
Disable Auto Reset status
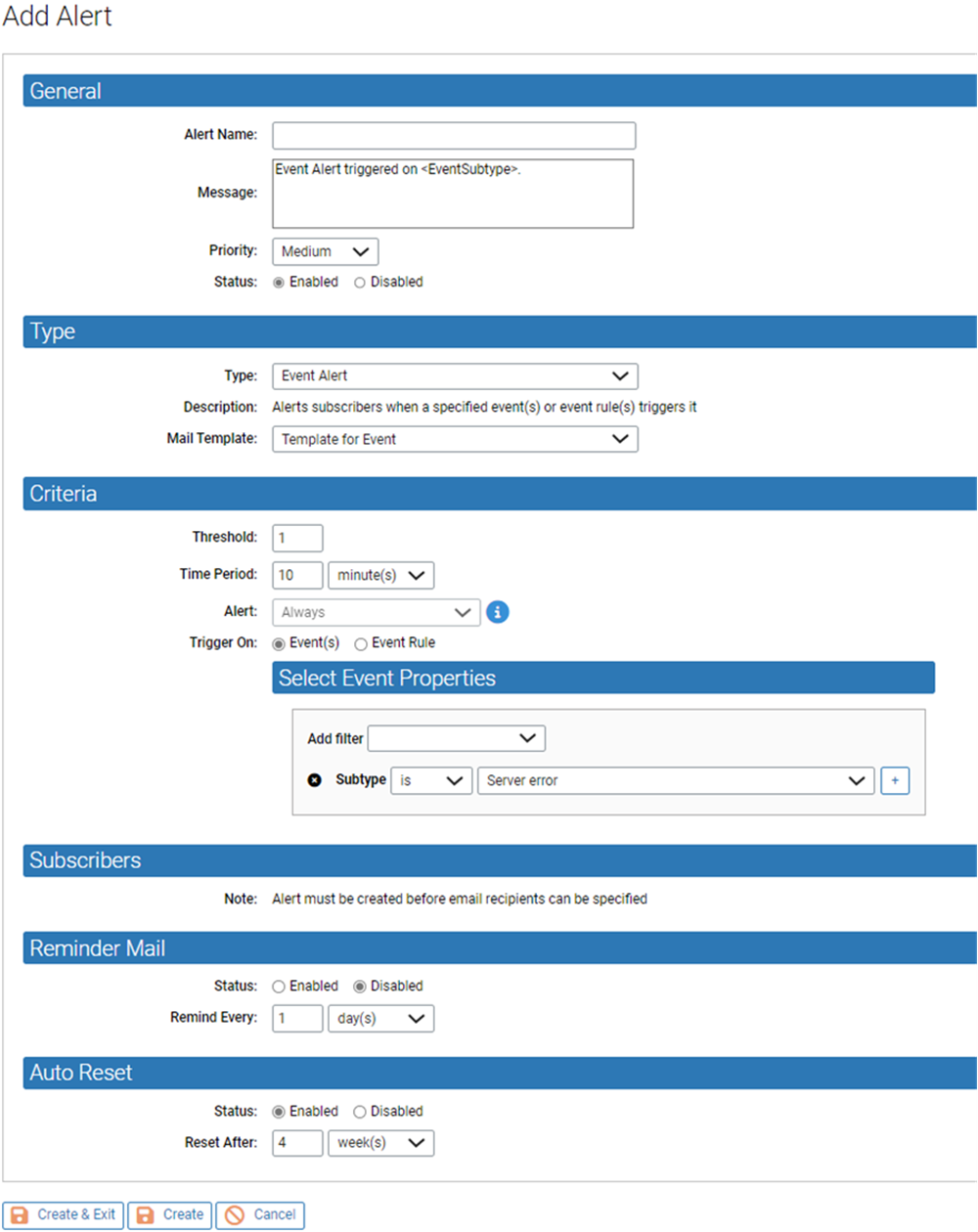[360, 1111]
